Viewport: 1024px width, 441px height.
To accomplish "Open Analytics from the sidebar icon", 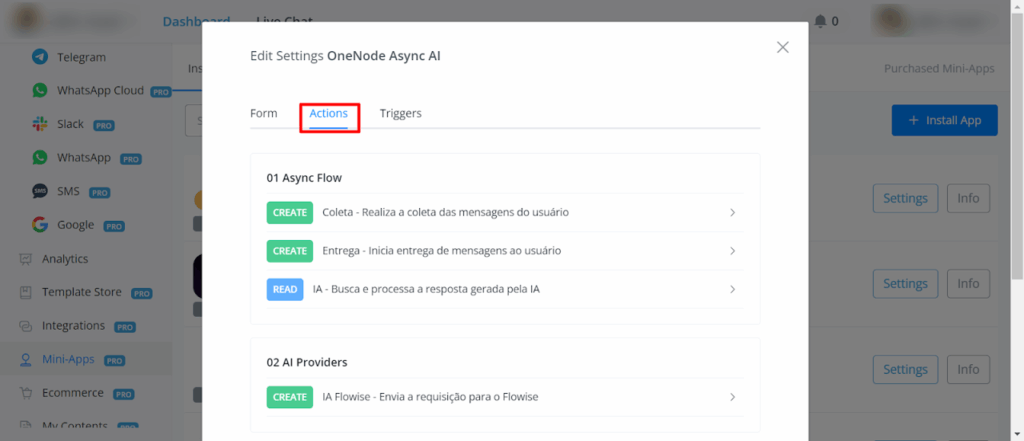I will [26, 258].
